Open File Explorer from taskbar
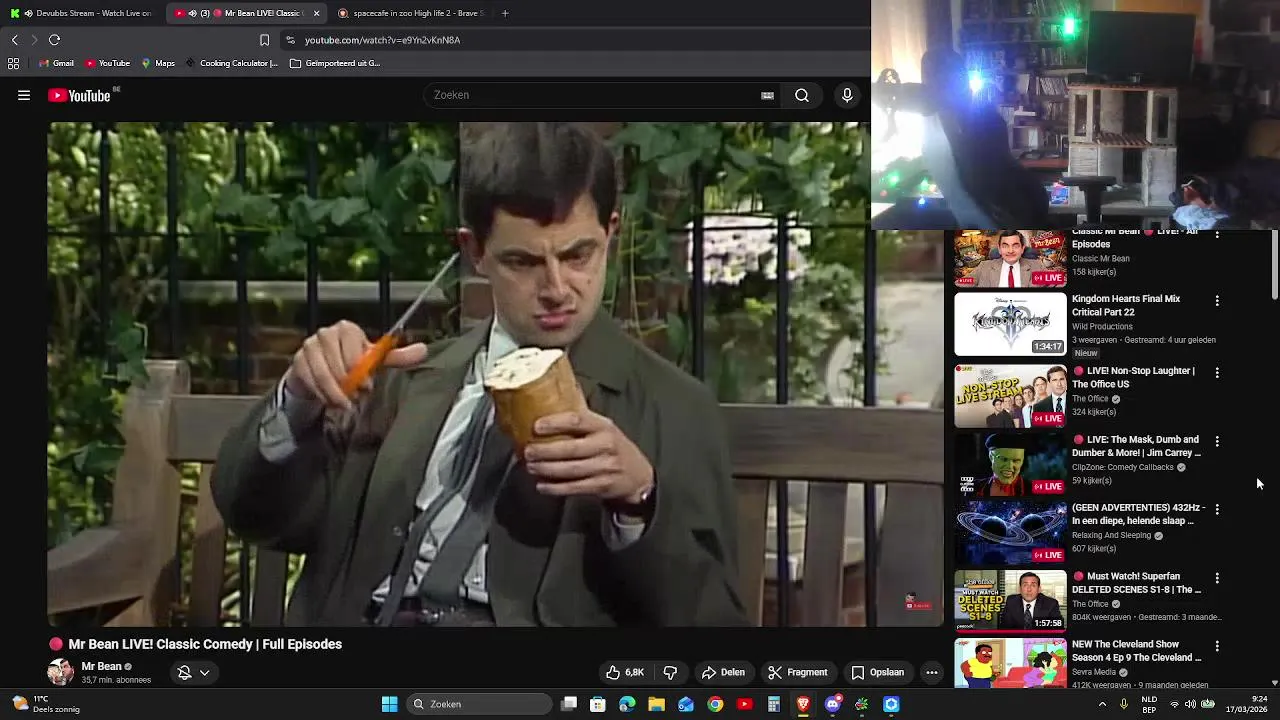The image size is (1280, 720). click(656, 704)
